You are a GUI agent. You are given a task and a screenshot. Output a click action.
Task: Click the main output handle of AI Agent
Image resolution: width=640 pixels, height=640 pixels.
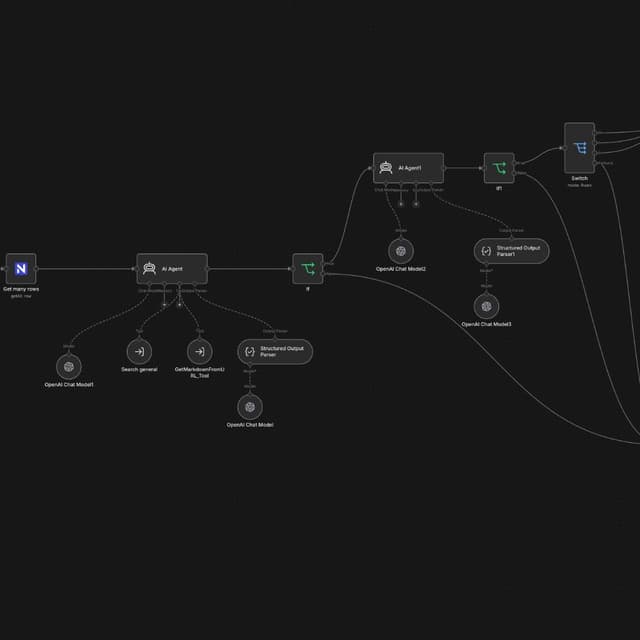coord(208,269)
